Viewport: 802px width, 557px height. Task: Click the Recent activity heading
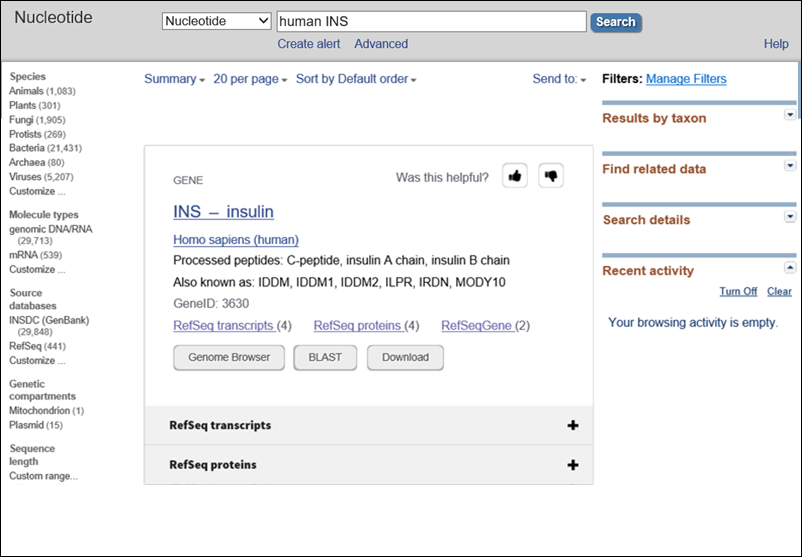[648, 271]
